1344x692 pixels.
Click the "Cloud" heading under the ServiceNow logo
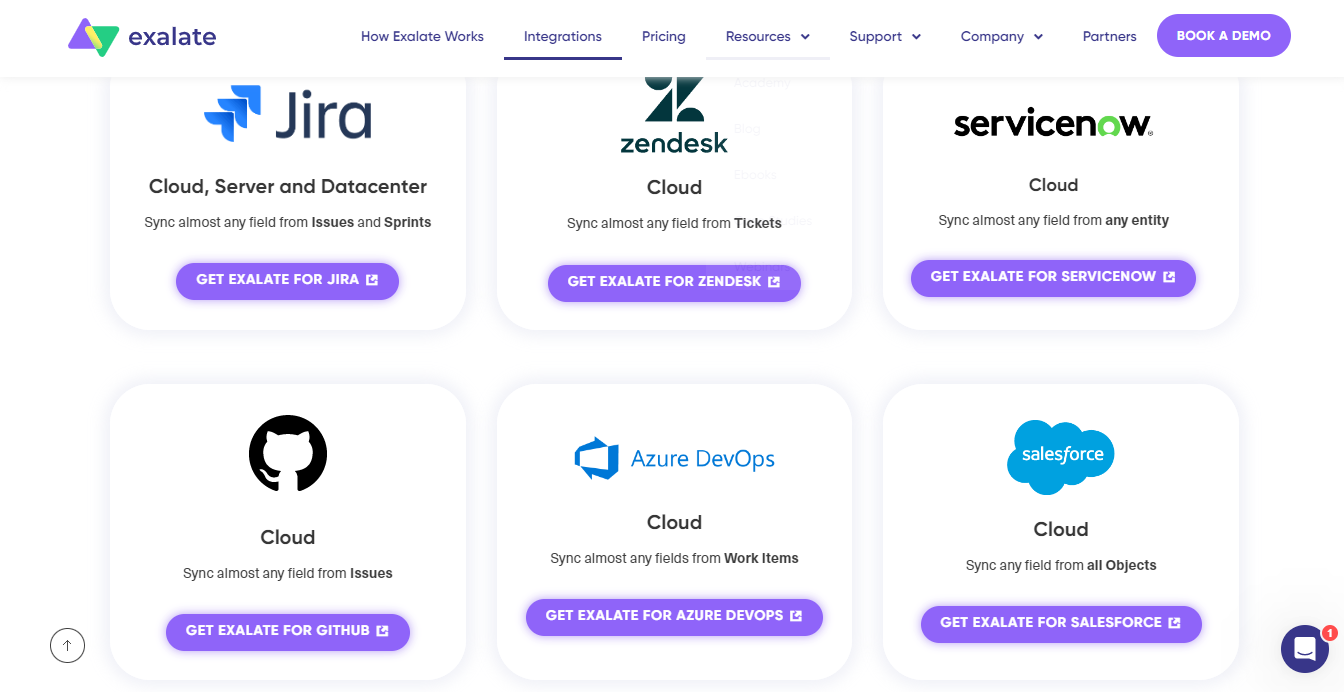click(x=1053, y=185)
